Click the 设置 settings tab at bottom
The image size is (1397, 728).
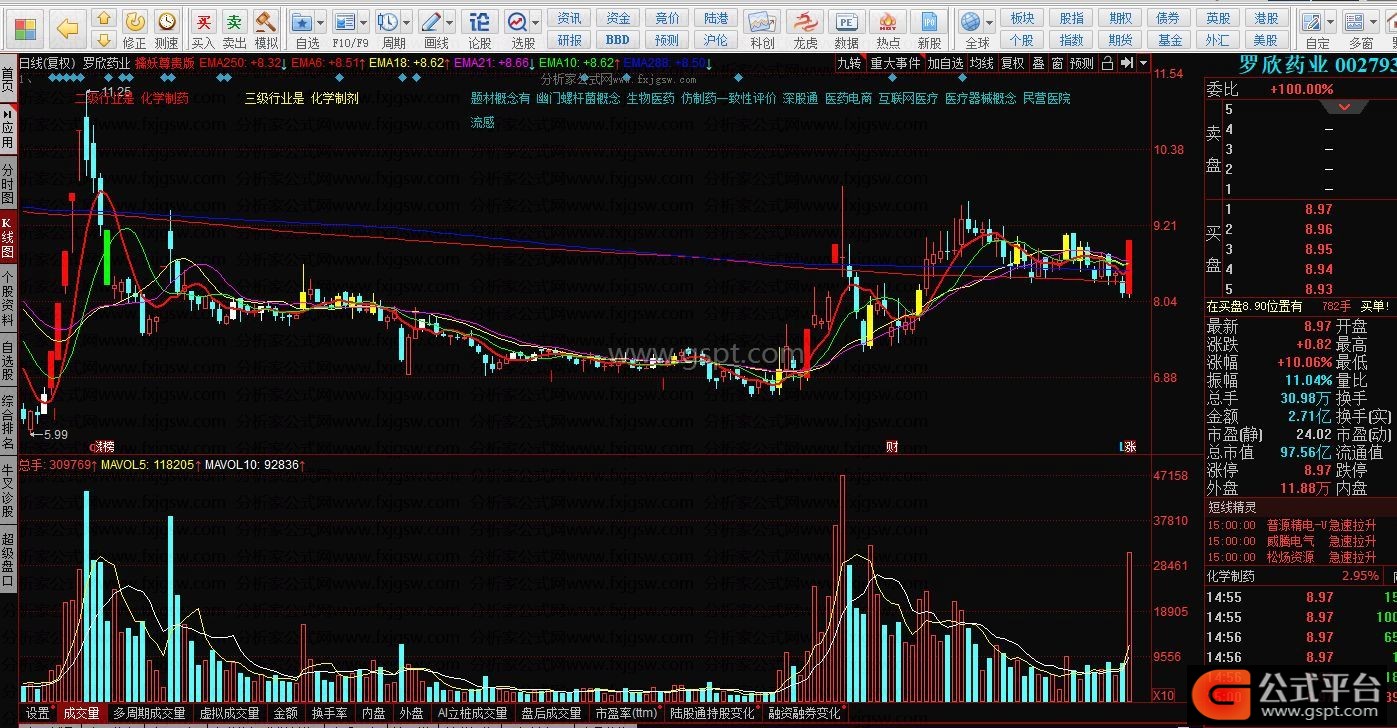coord(38,713)
